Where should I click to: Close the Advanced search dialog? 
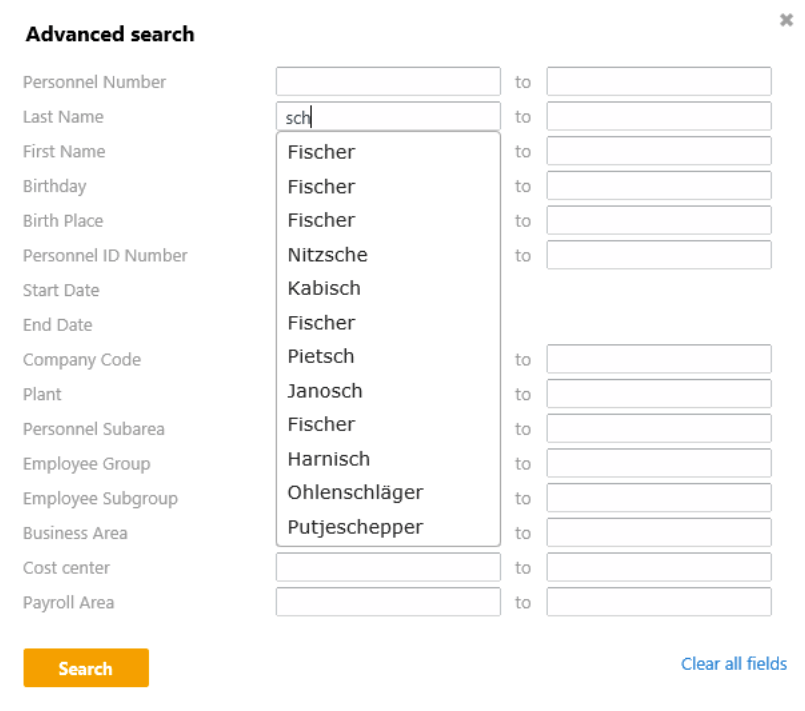pos(786,20)
